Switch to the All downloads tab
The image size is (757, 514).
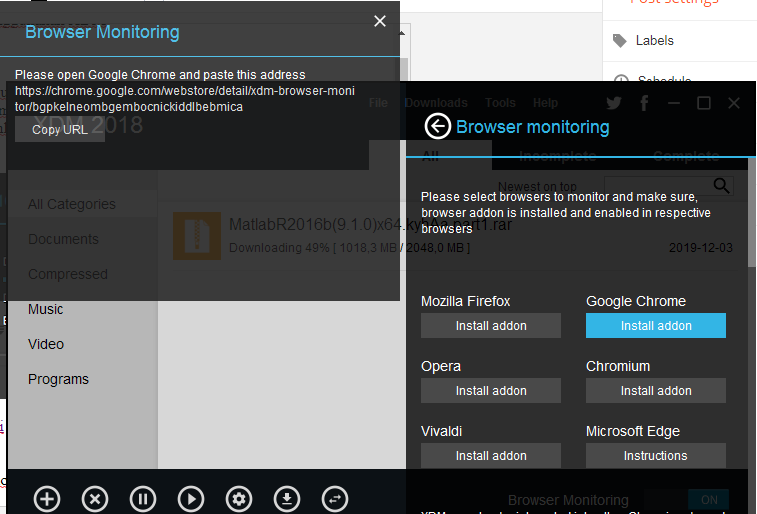pyautogui.click(x=430, y=156)
